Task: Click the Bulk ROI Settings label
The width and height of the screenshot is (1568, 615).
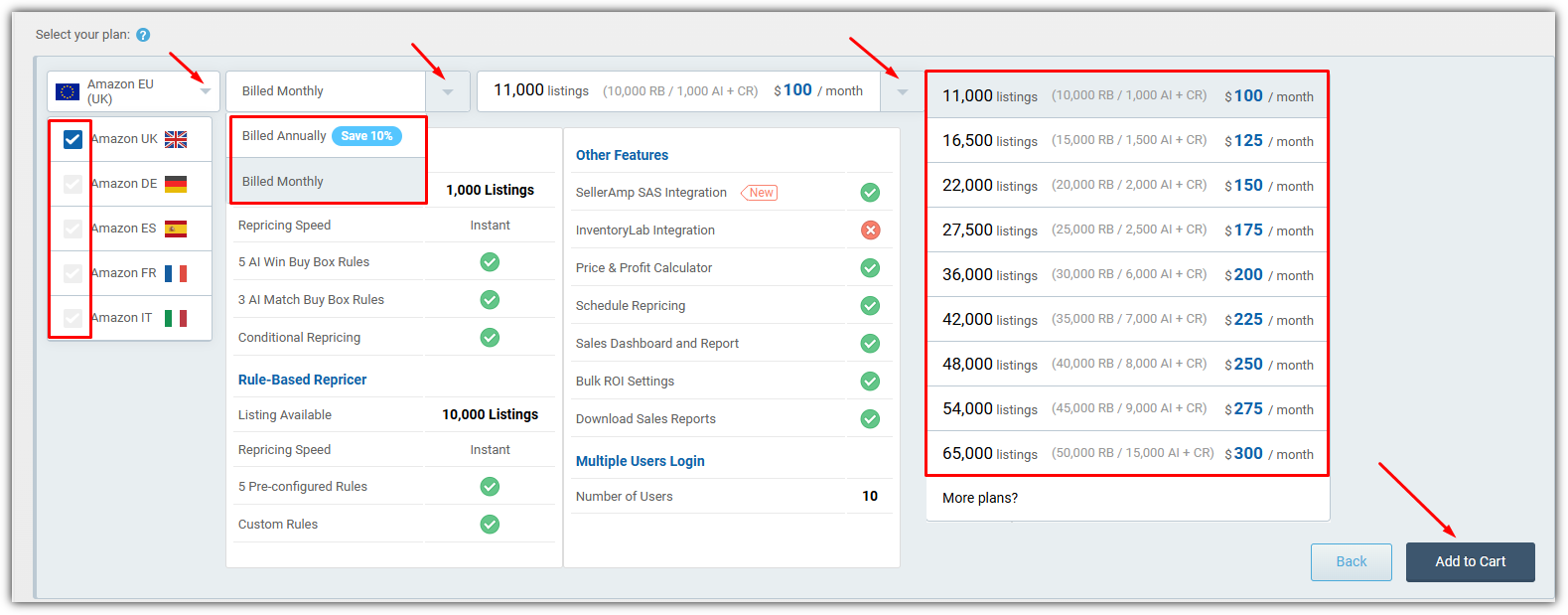Action: [x=625, y=382]
